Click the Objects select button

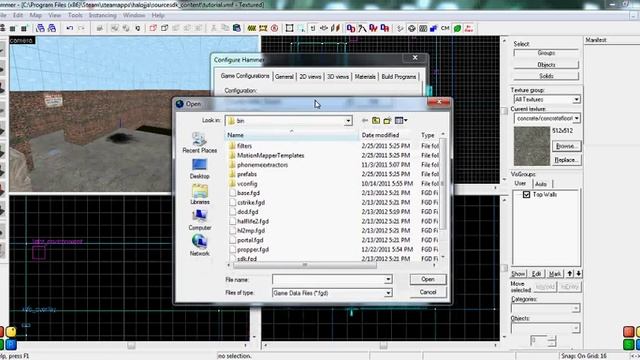point(546,64)
